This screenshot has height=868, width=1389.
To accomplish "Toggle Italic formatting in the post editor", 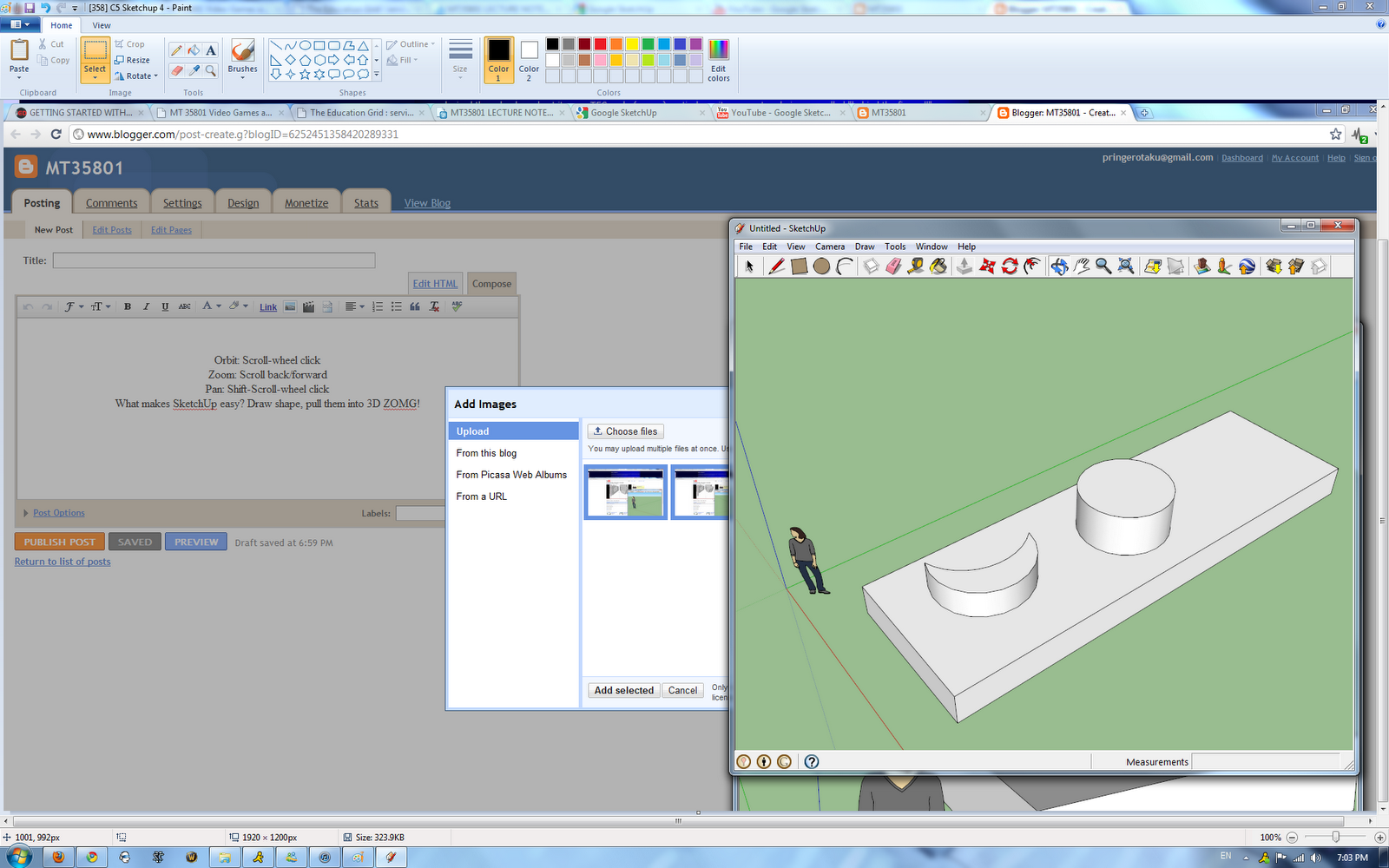I will point(146,306).
